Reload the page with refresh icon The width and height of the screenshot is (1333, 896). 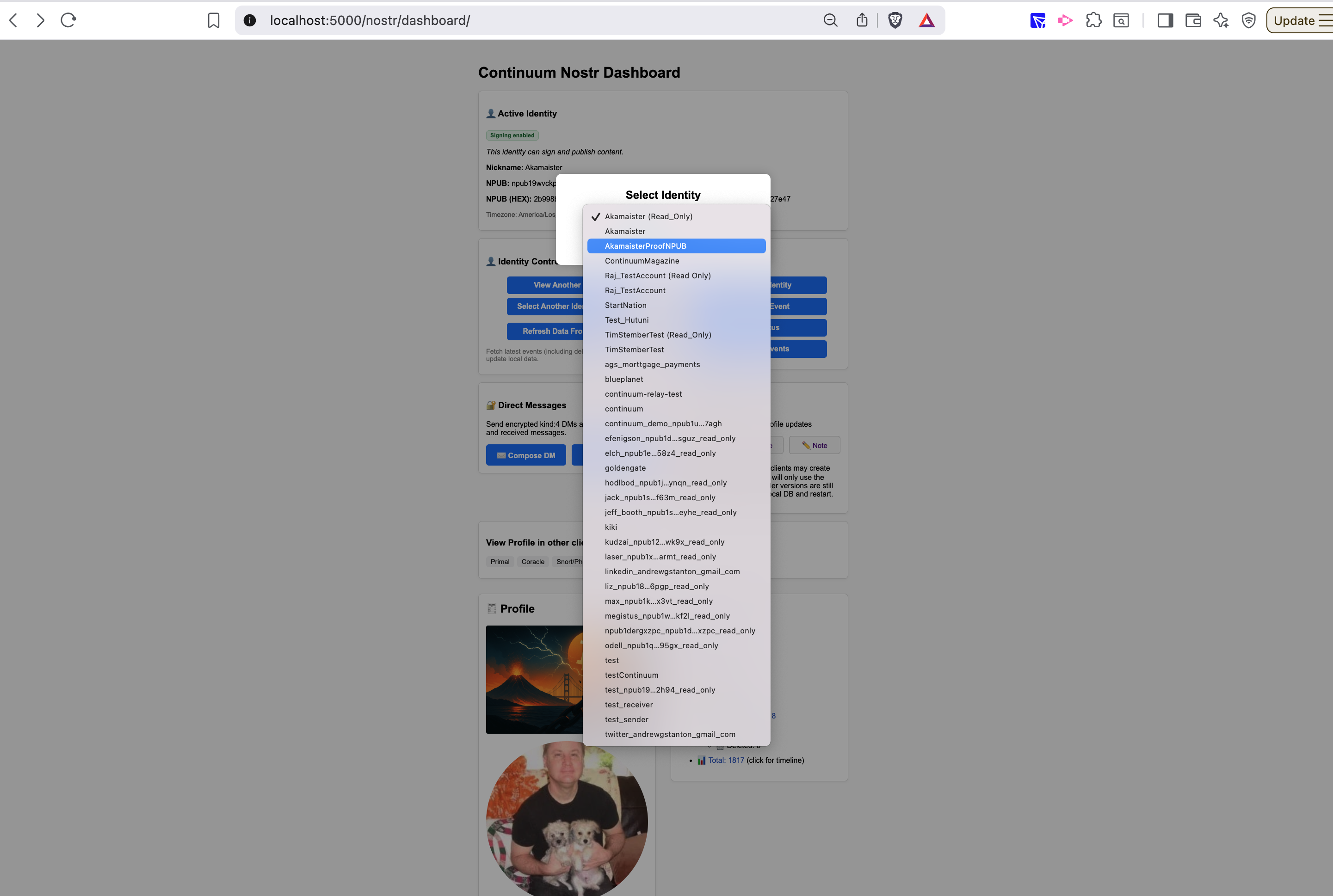(68, 20)
